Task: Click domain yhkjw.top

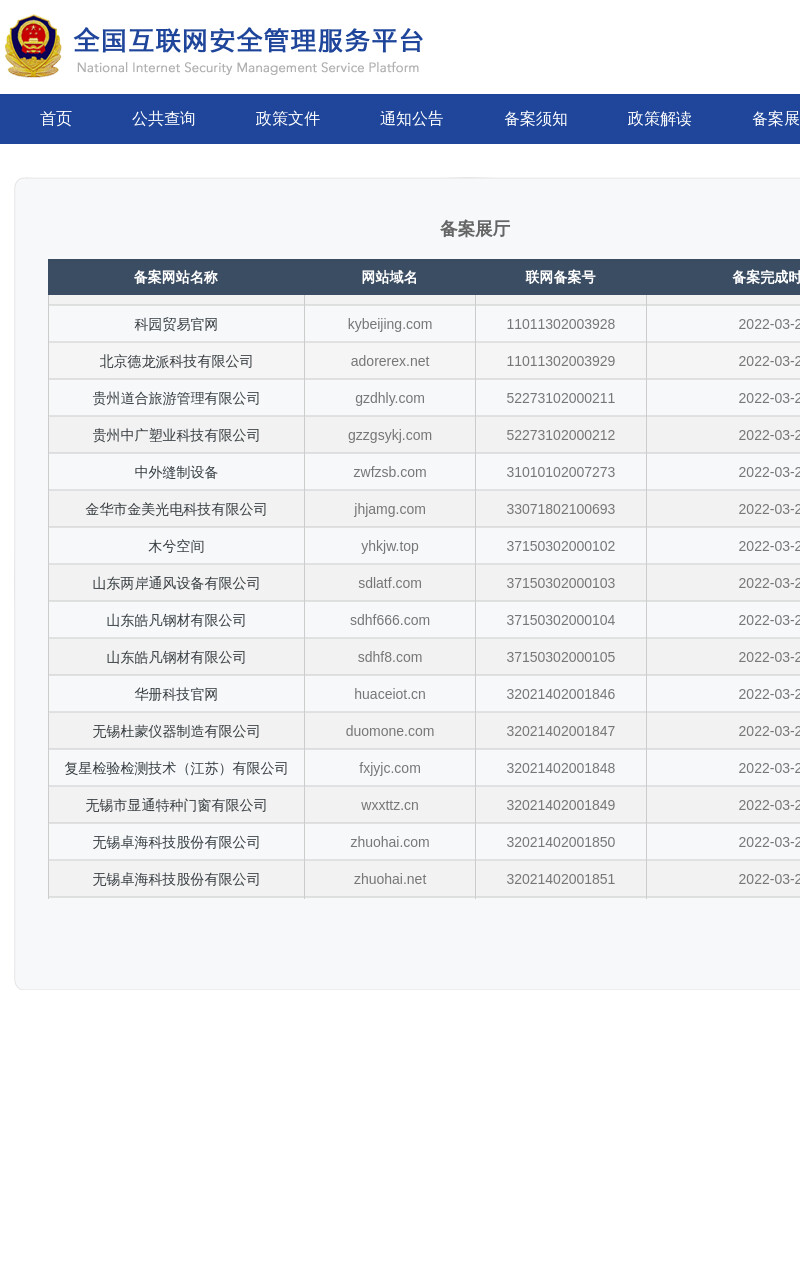Action: [x=390, y=546]
